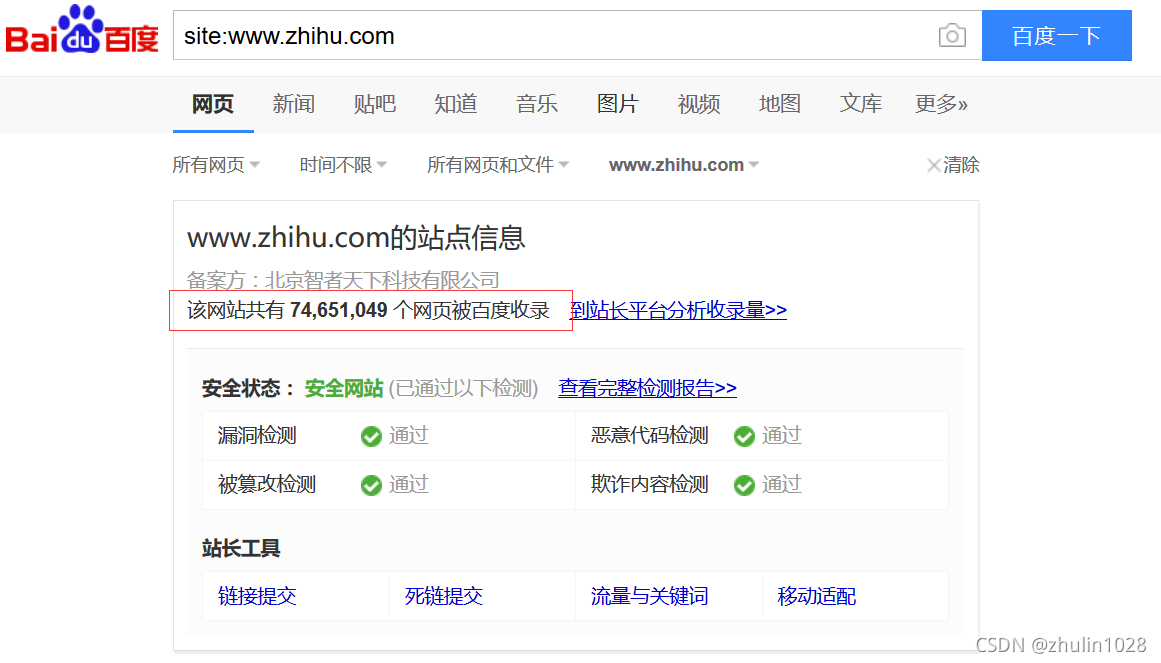Select the 视频 tab

(x=699, y=104)
